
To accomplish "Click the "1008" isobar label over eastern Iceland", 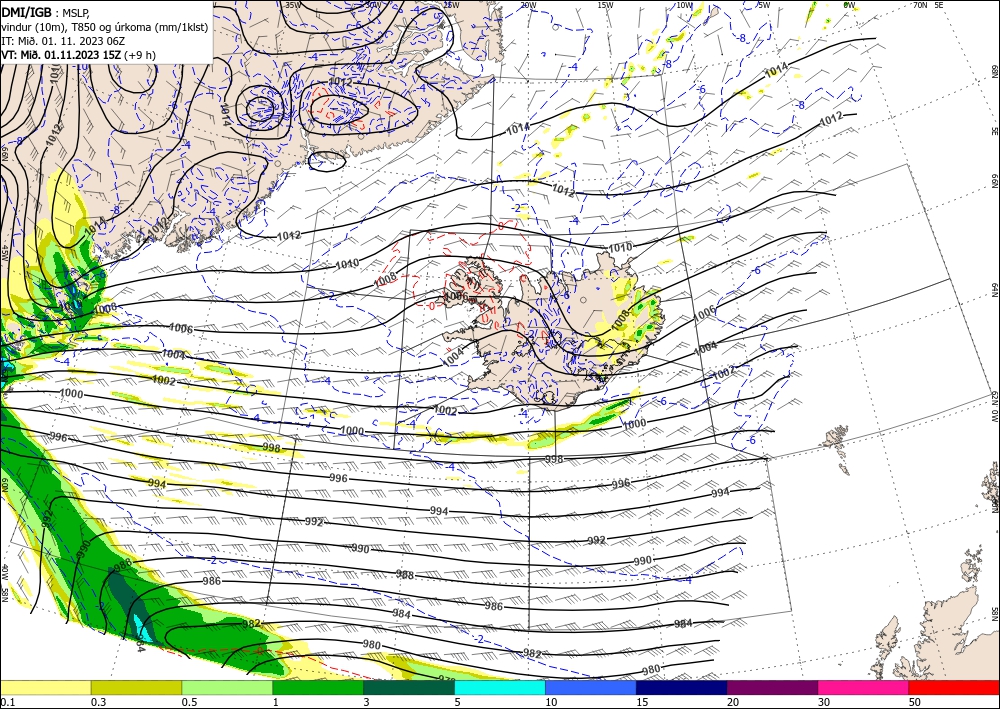I will coord(621,319).
